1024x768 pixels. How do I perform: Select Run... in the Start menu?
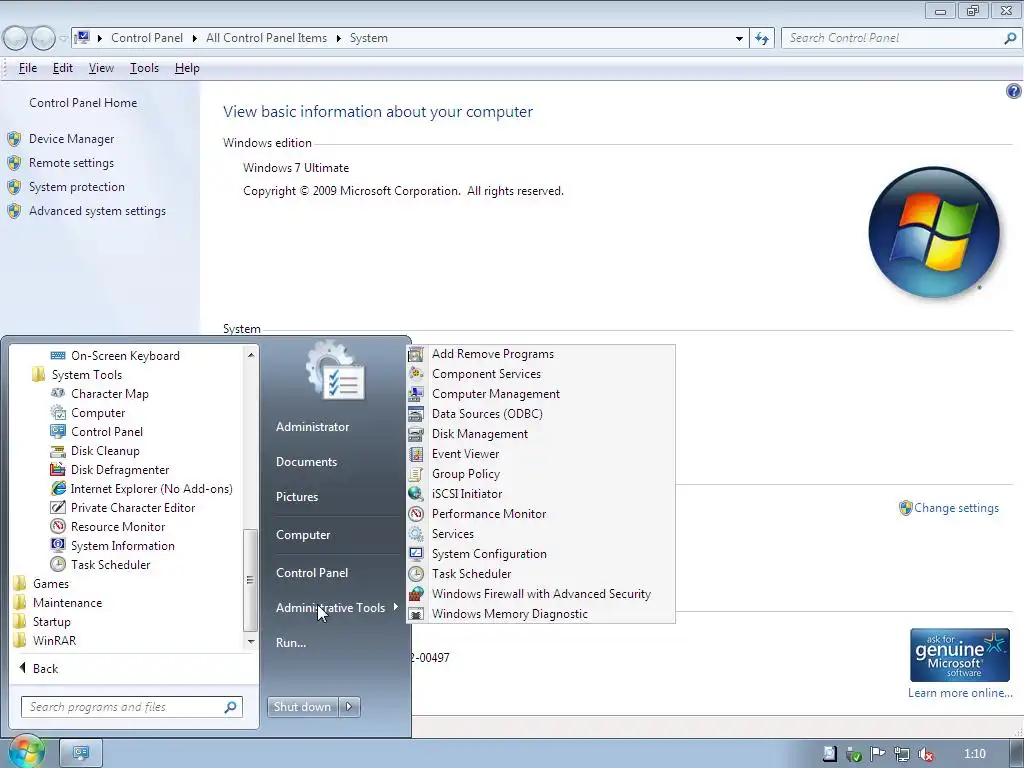pyautogui.click(x=291, y=643)
